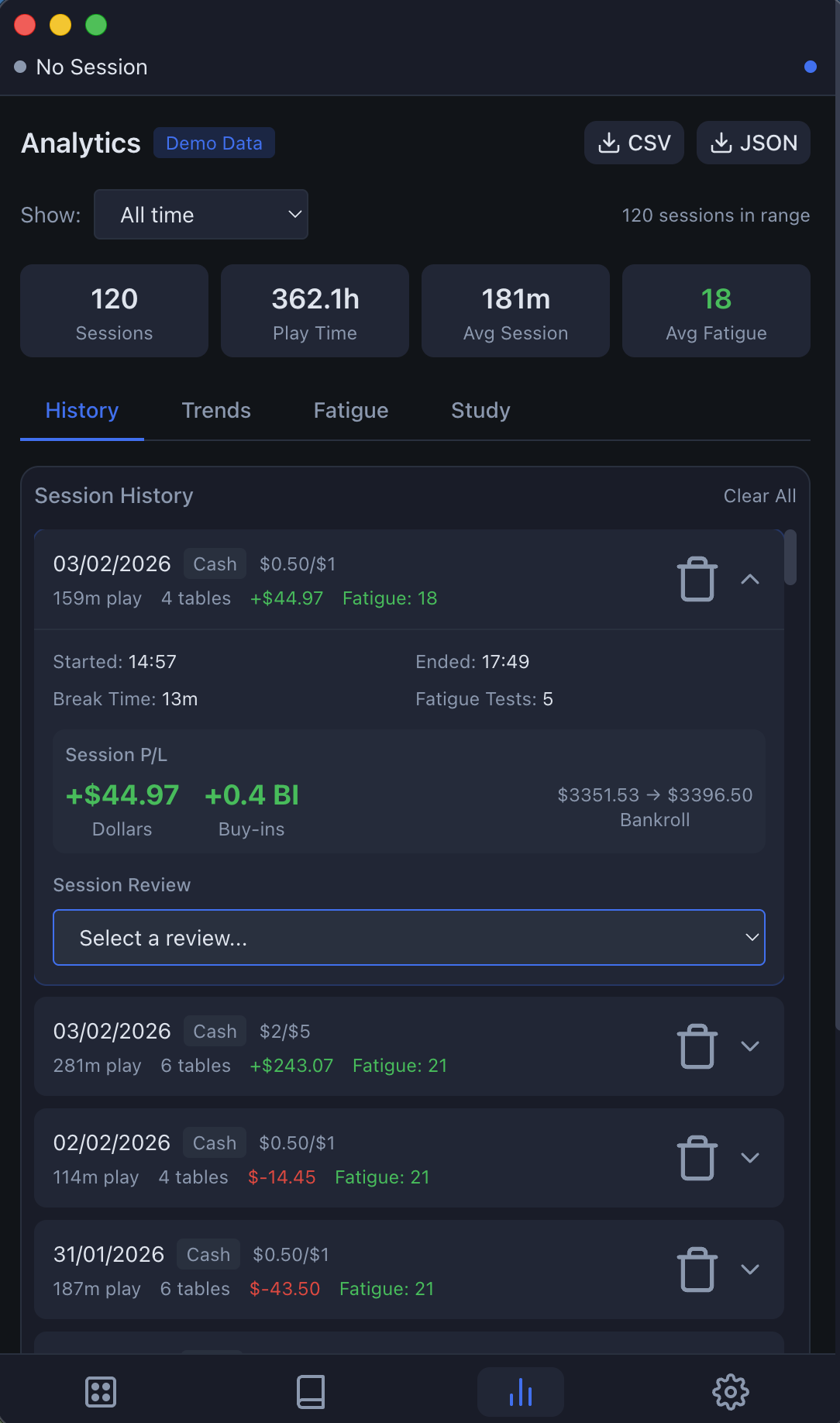Delete the 02/02/2026 session with trash icon
The image size is (840, 1423).
pos(697,1159)
